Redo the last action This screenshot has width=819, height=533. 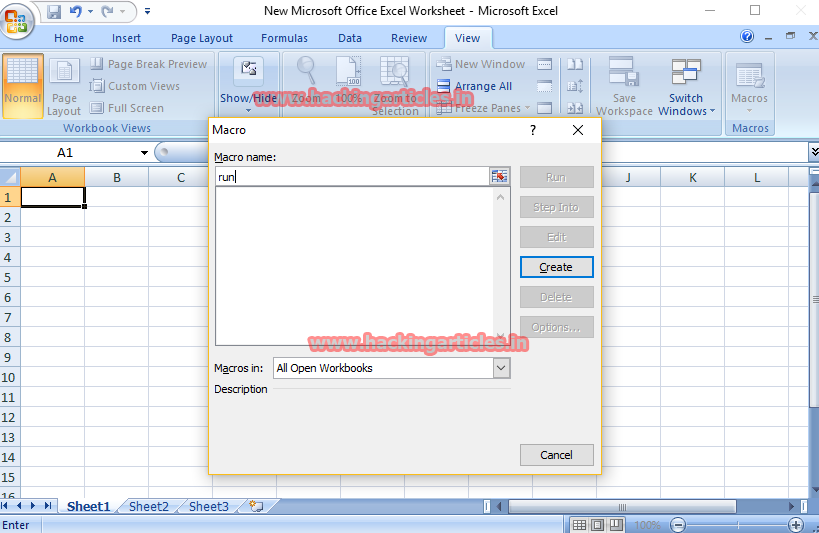[x=107, y=11]
